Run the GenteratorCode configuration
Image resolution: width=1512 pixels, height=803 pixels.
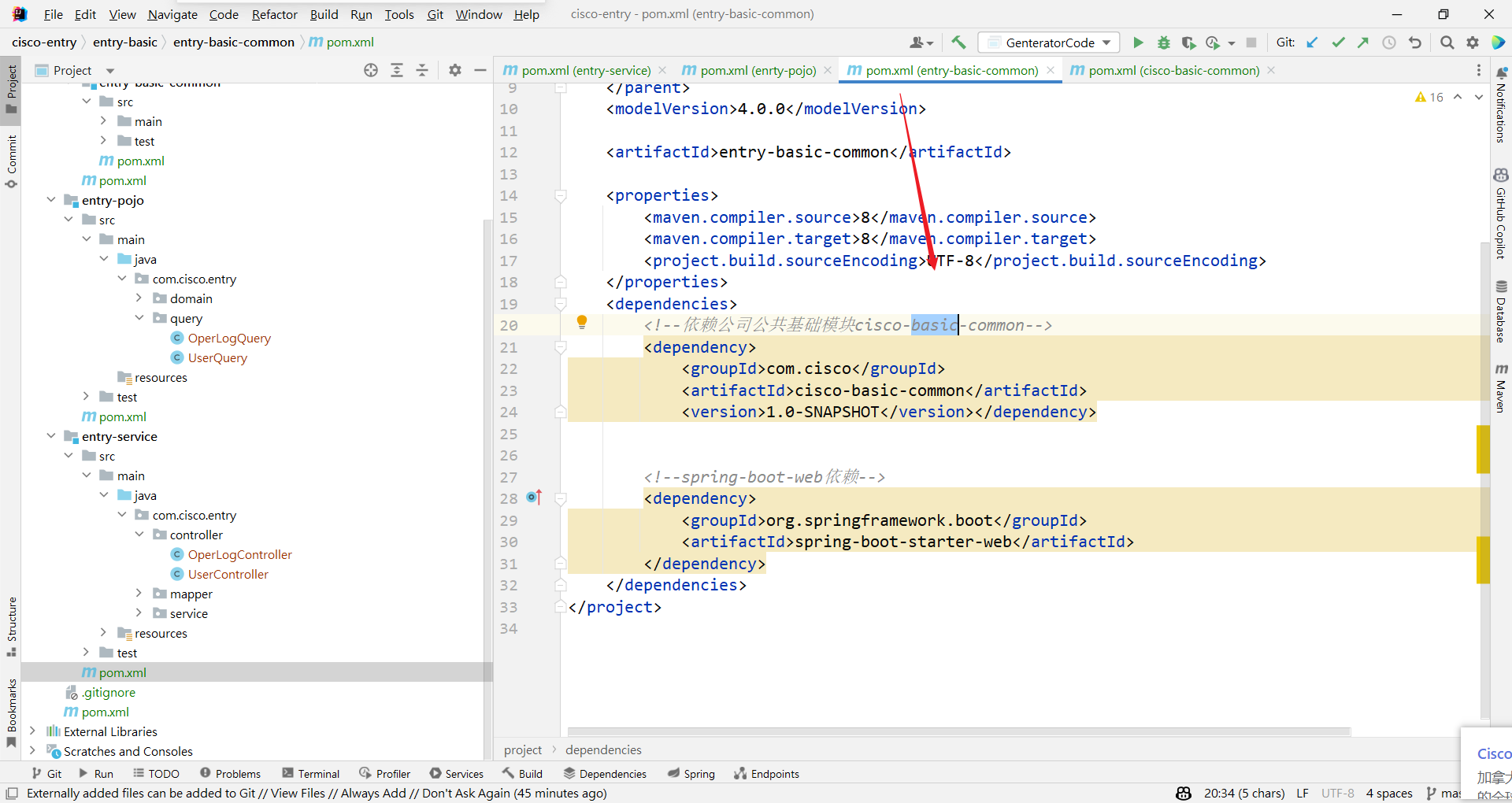pyautogui.click(x=1137, y=43)
